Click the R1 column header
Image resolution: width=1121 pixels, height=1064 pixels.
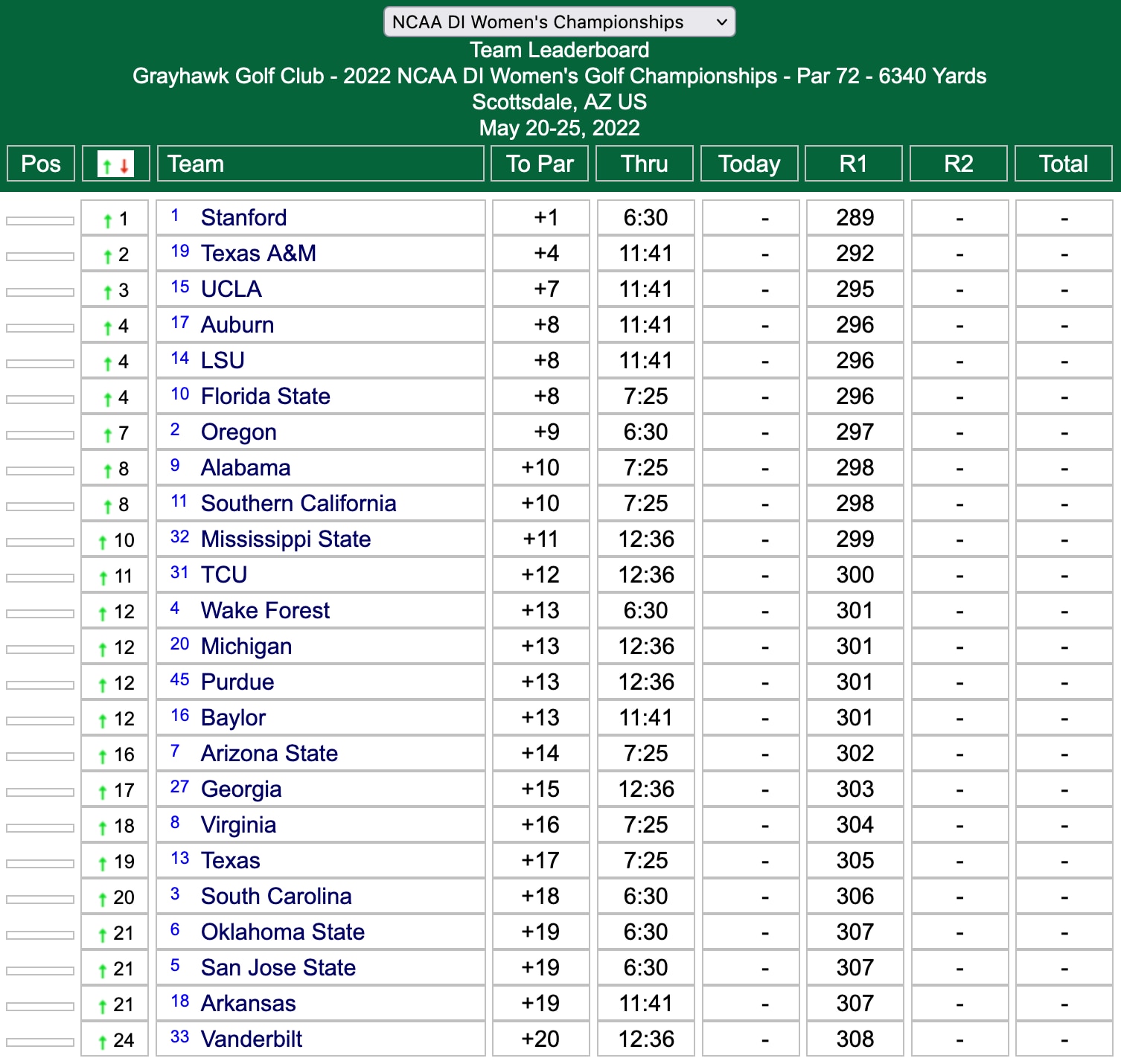click(x=854, y=164)
